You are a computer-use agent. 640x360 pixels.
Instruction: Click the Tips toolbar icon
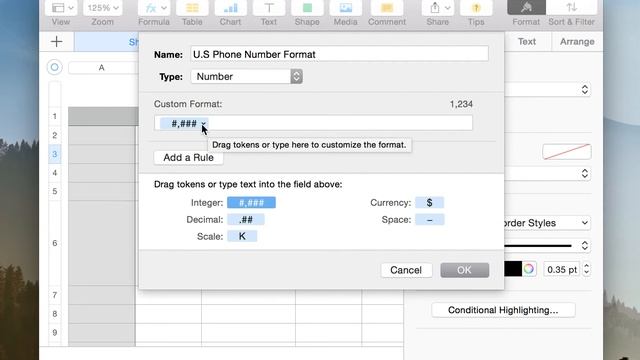(476, 8)
